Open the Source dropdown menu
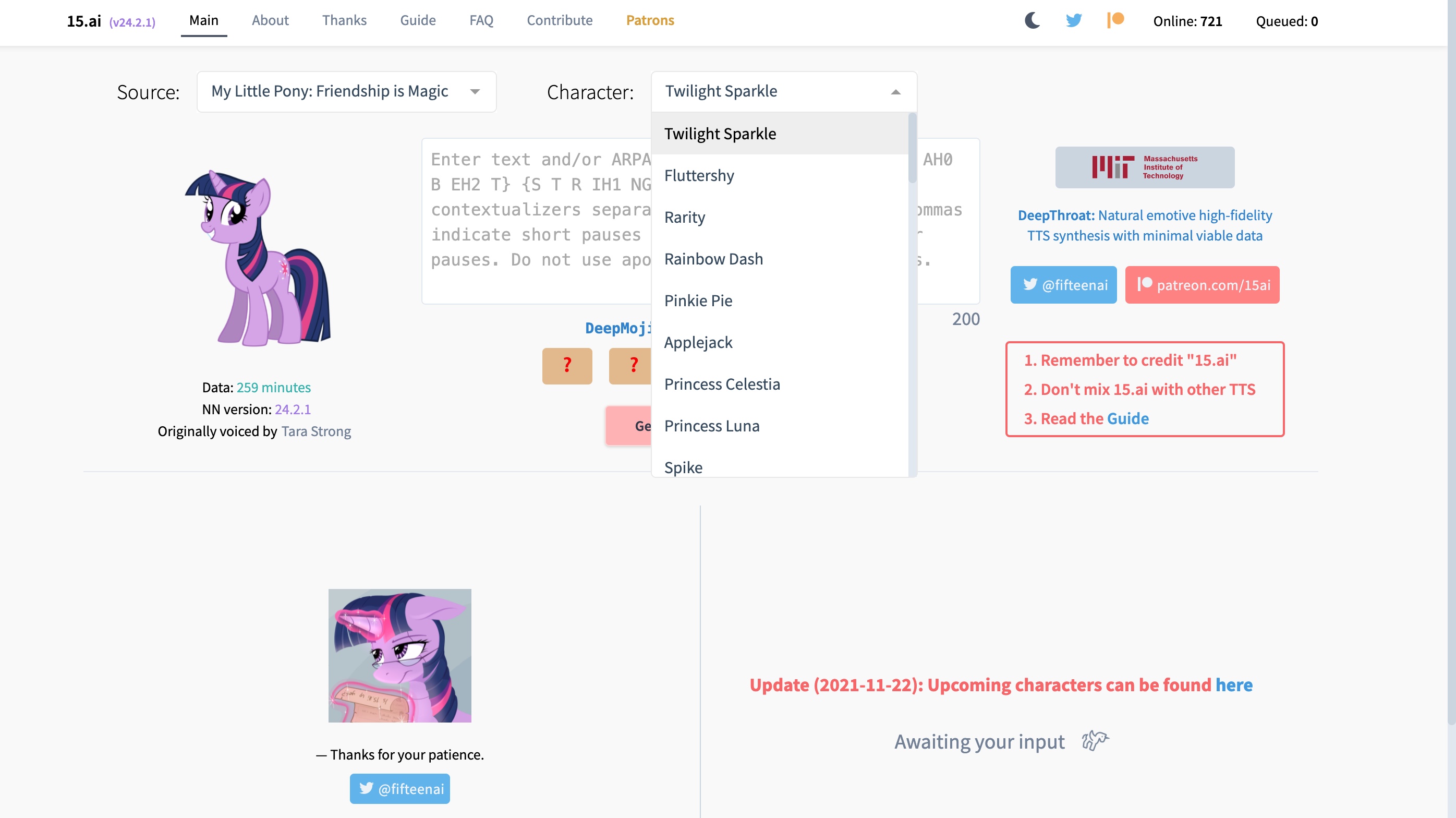 [346, 92]
